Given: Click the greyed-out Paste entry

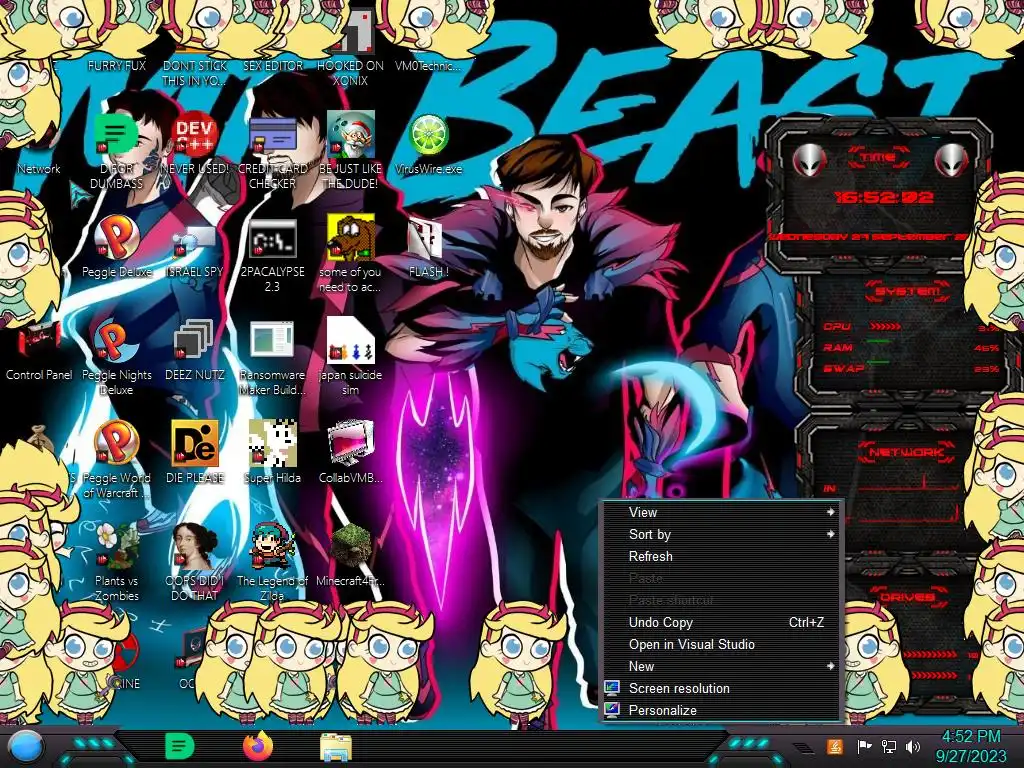Looking at the screenshot, I should coord(722,578).
